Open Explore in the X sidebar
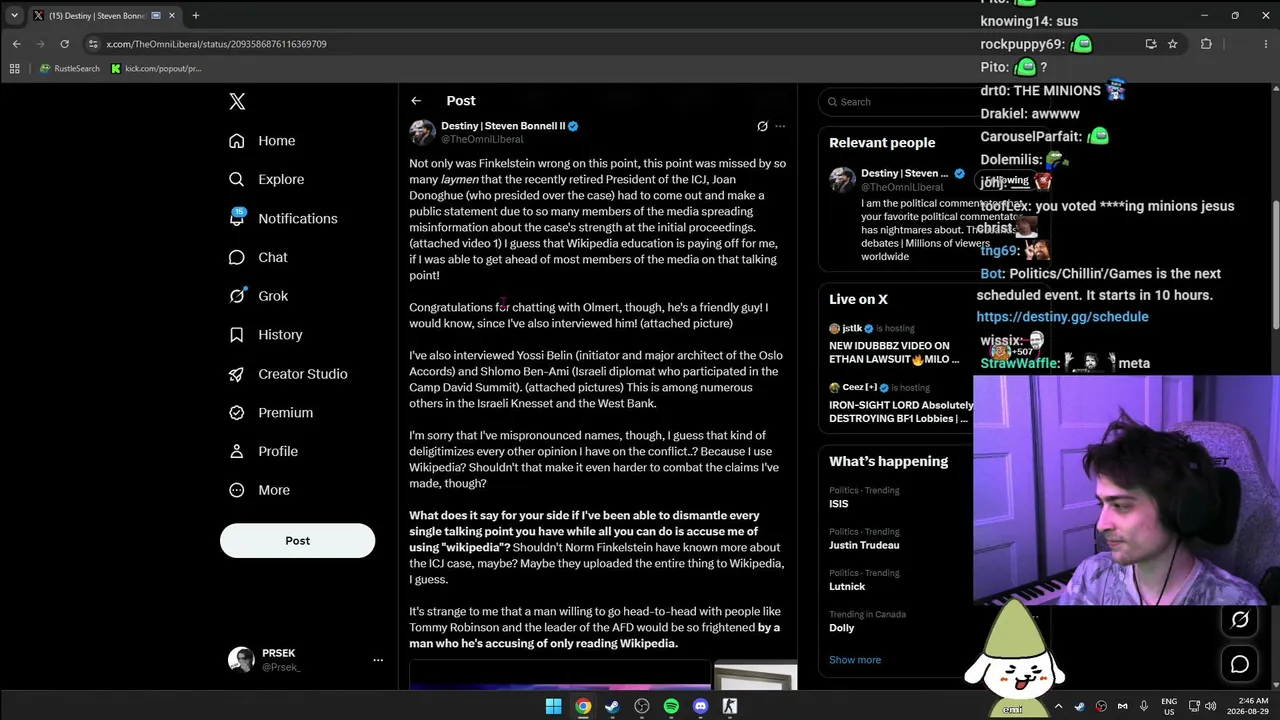 point(266,180)
